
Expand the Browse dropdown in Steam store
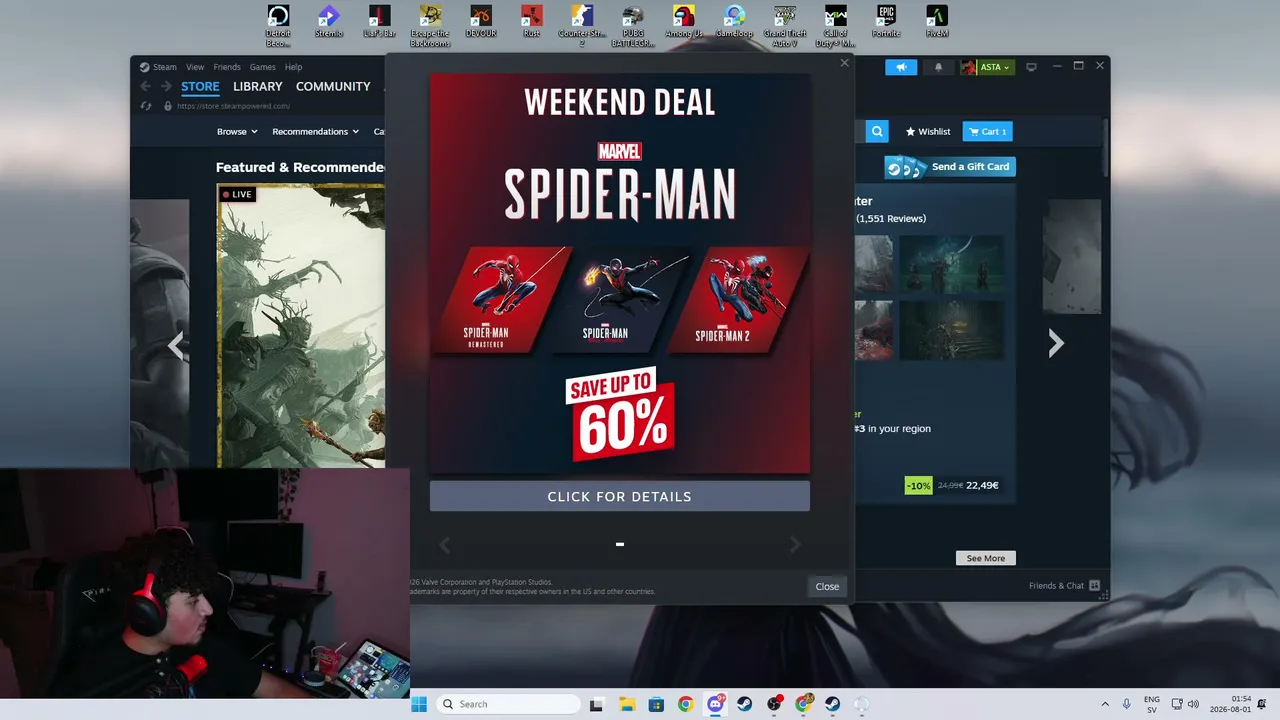coord(237,131)
